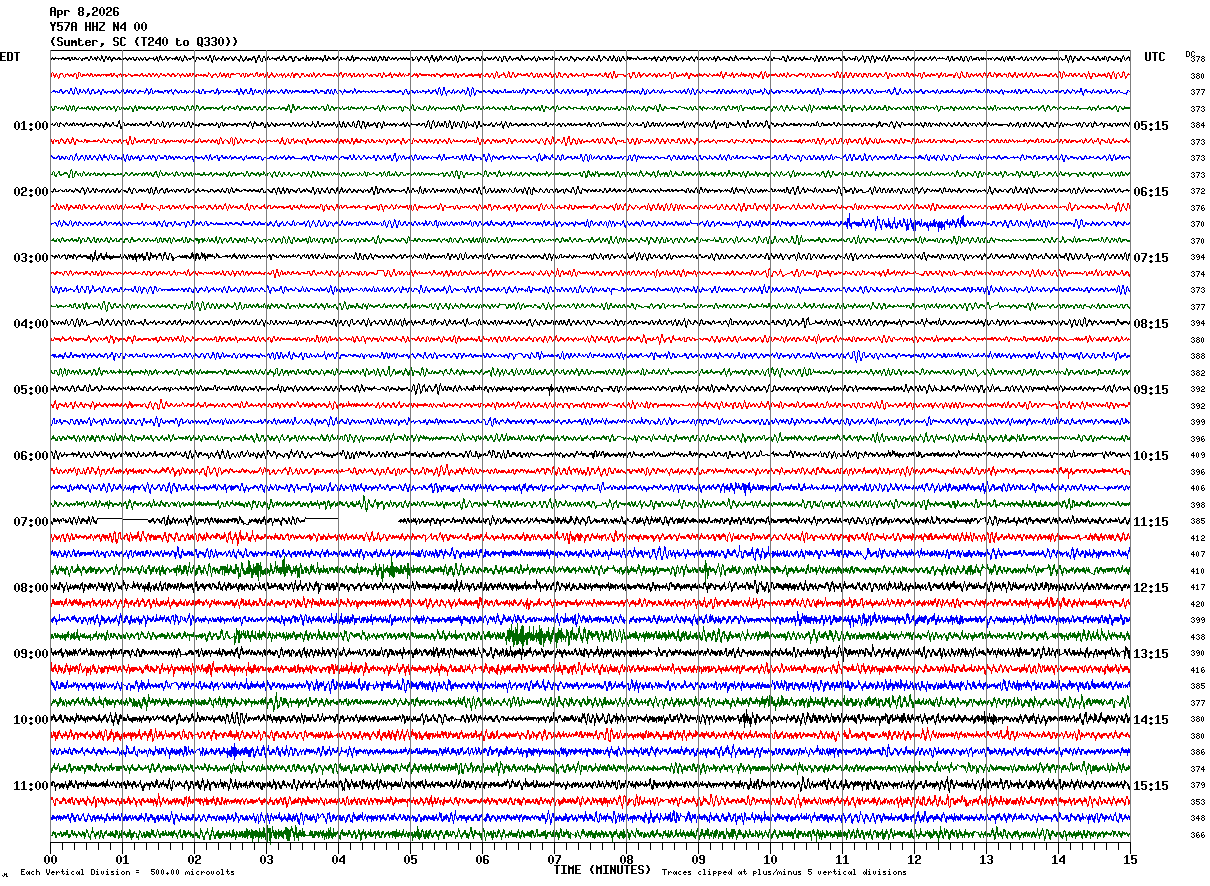
Task: Select DC offset value 353
Action: click(x=1197, y=802)
